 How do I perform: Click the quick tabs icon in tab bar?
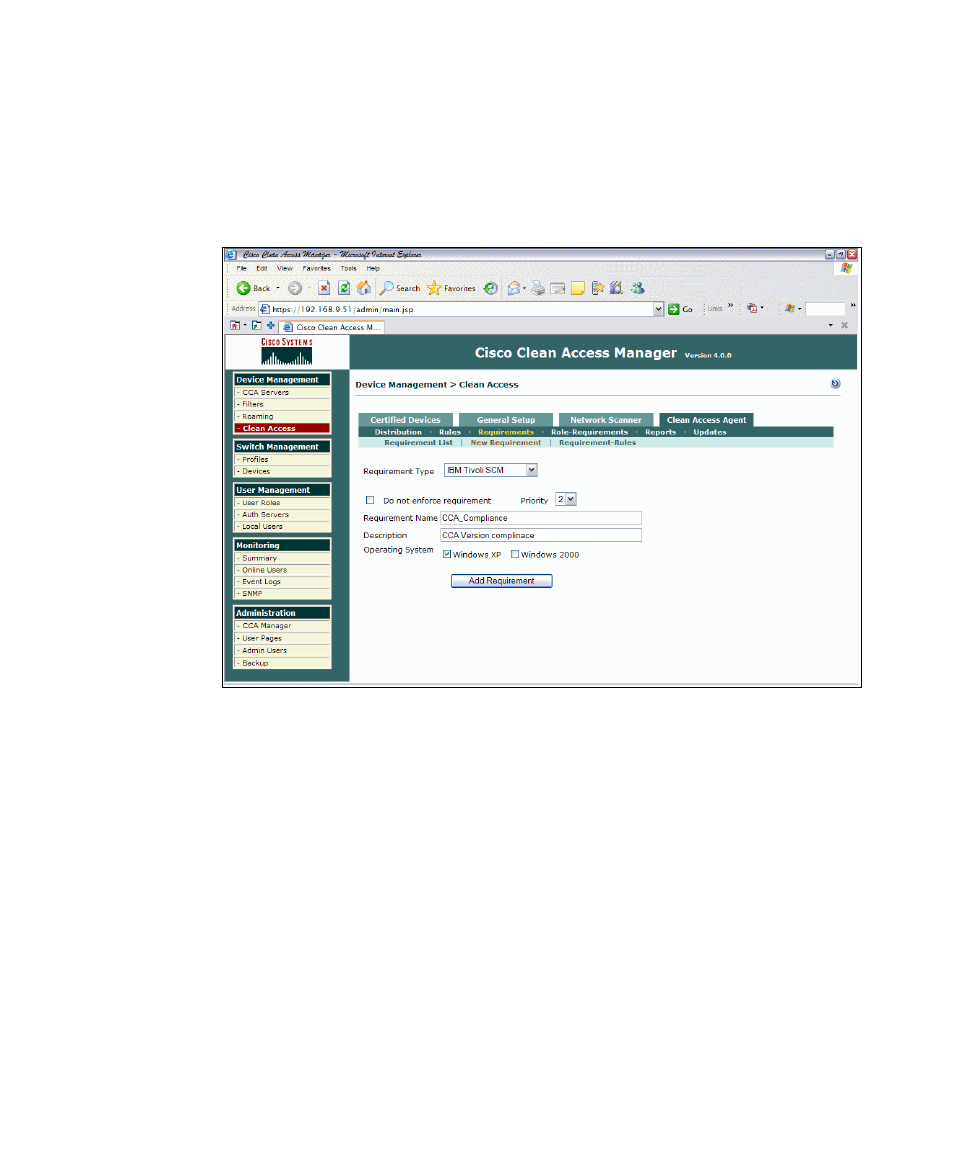[x=256, y=326]
